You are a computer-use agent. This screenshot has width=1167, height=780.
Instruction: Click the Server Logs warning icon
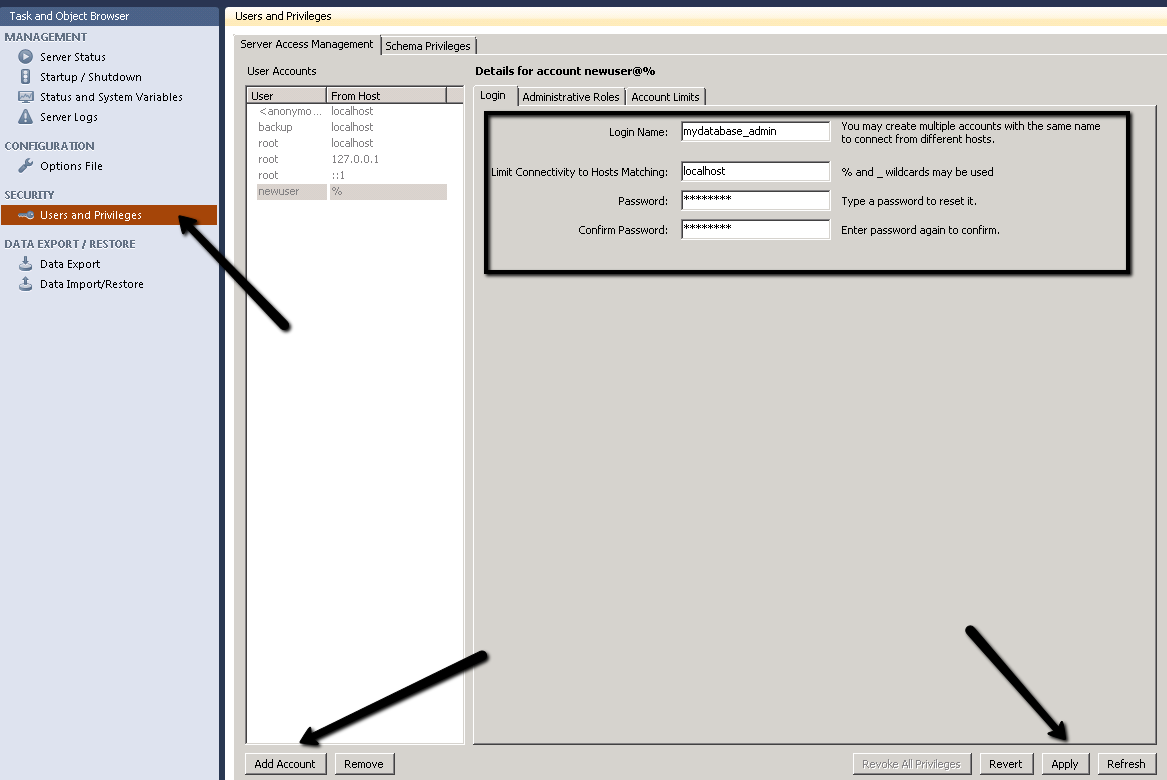[x=26, y=117]
